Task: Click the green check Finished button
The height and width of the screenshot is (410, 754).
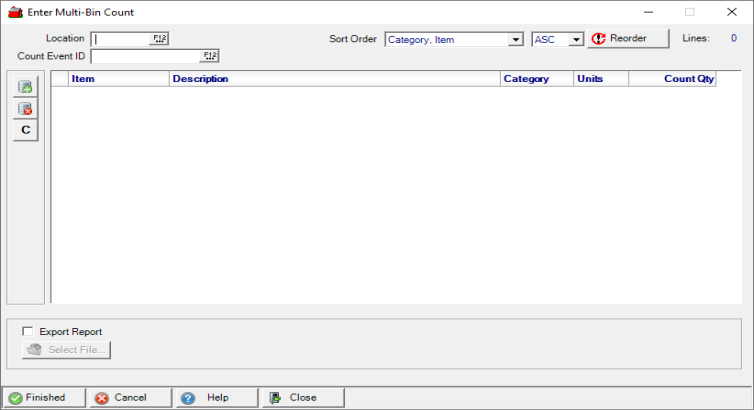Action: point(44,397)
